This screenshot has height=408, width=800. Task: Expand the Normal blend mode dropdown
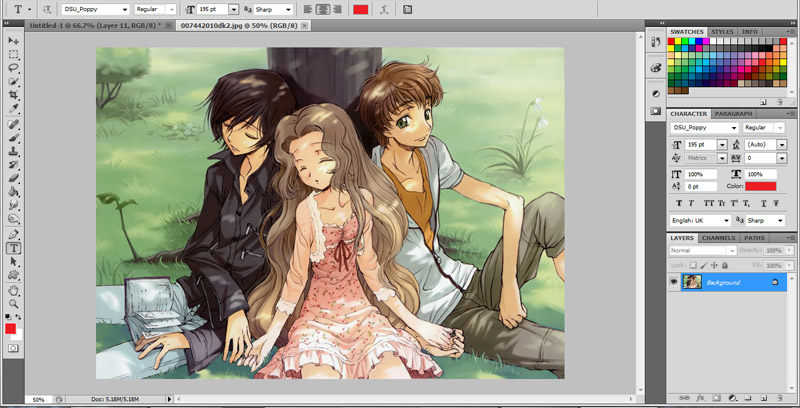click(701, 250)
